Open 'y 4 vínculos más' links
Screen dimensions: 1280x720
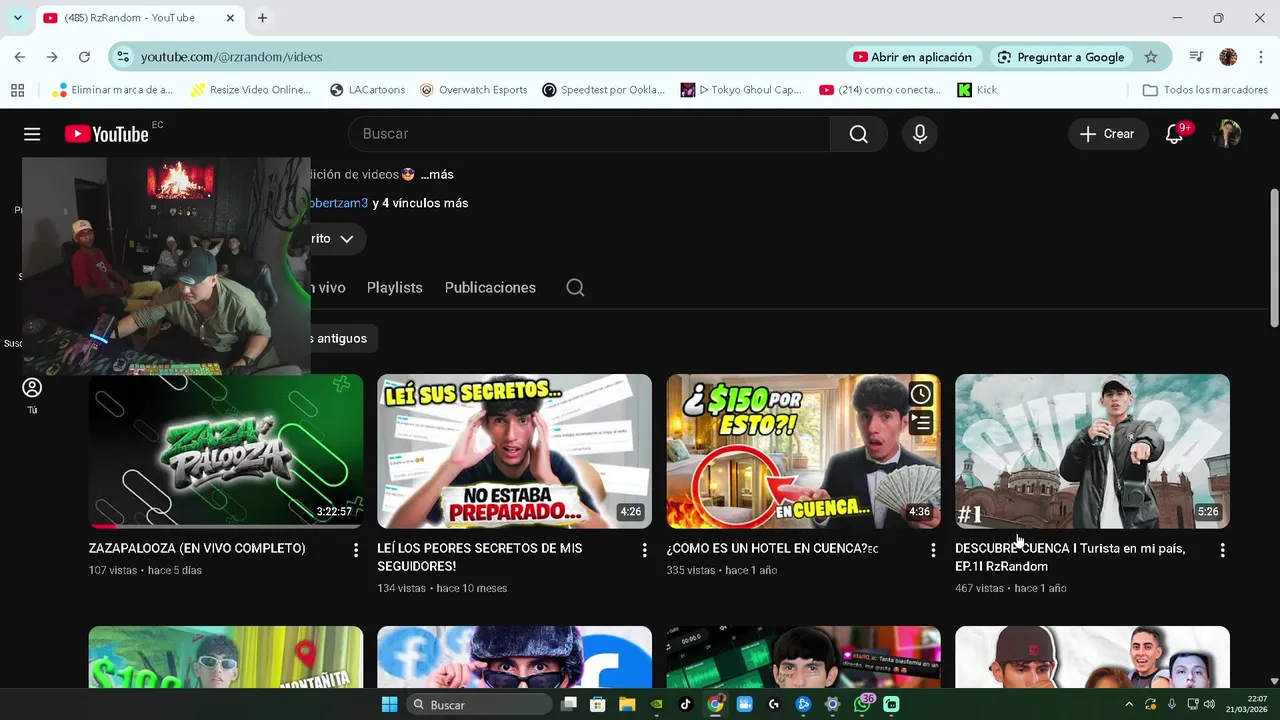click(420, 203)
